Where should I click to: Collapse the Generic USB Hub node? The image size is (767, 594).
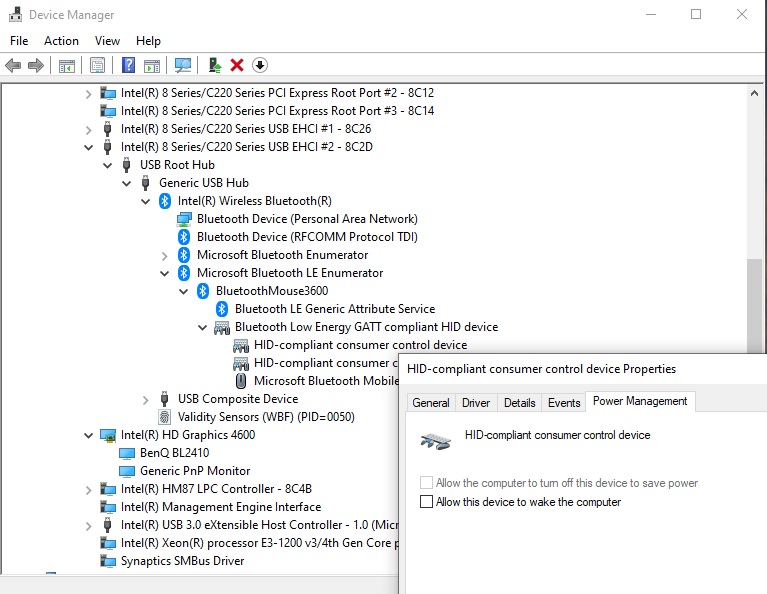pyautogui.click(x=127, y=183)
